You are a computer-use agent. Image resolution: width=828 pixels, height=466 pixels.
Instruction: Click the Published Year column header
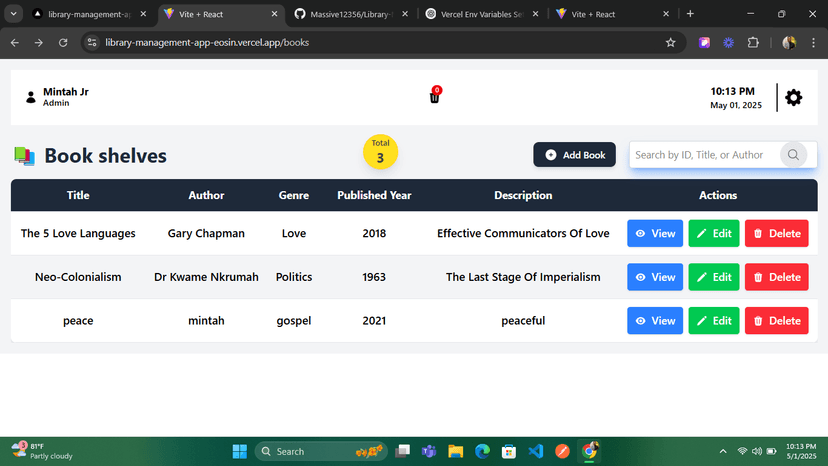pyautogui.click(x=374, y=195)
